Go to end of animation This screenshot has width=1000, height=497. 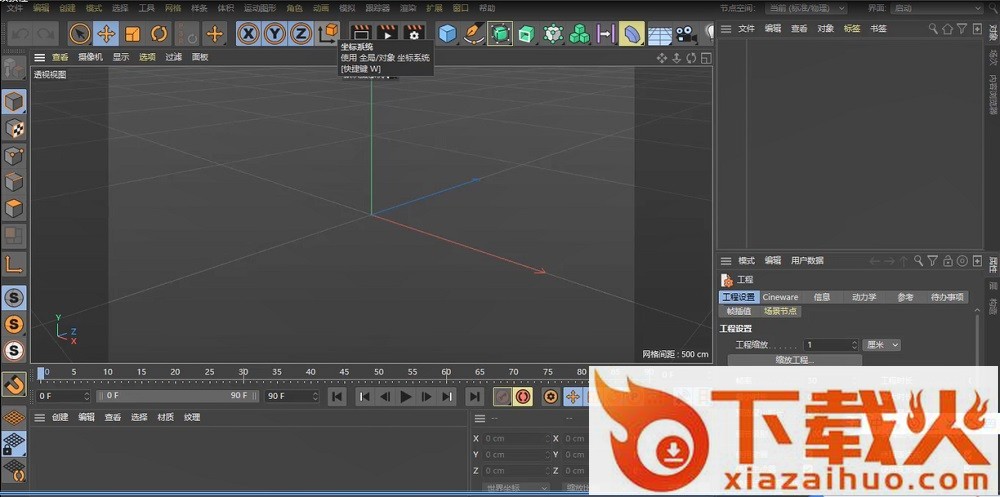[x=475, y=397]
